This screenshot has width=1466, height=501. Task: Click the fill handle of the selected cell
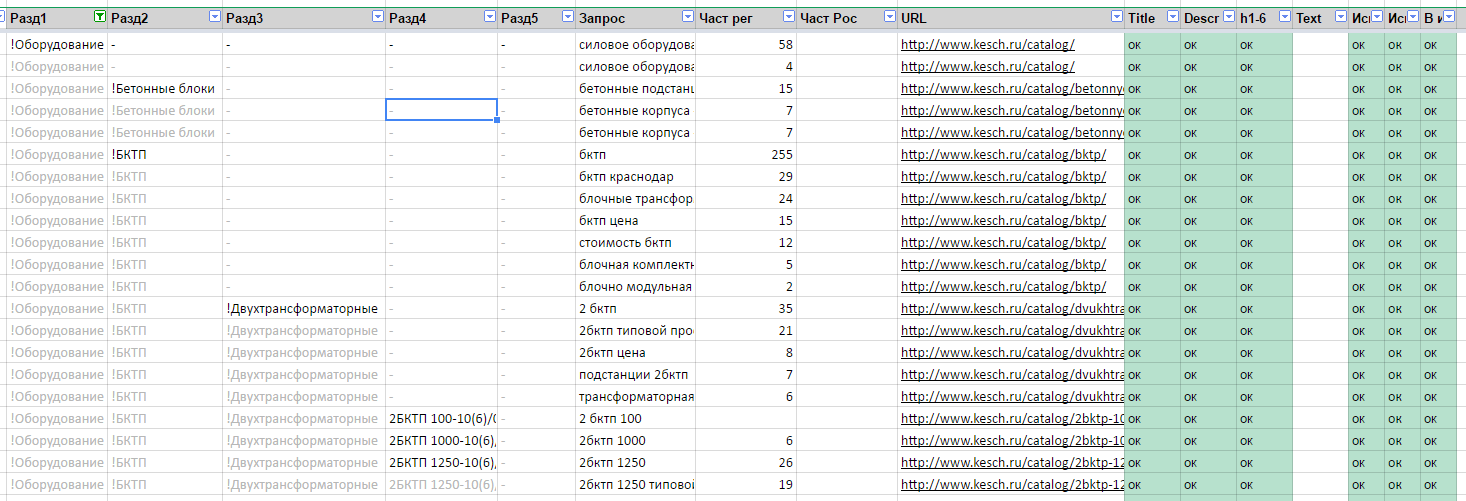(497, 120)
